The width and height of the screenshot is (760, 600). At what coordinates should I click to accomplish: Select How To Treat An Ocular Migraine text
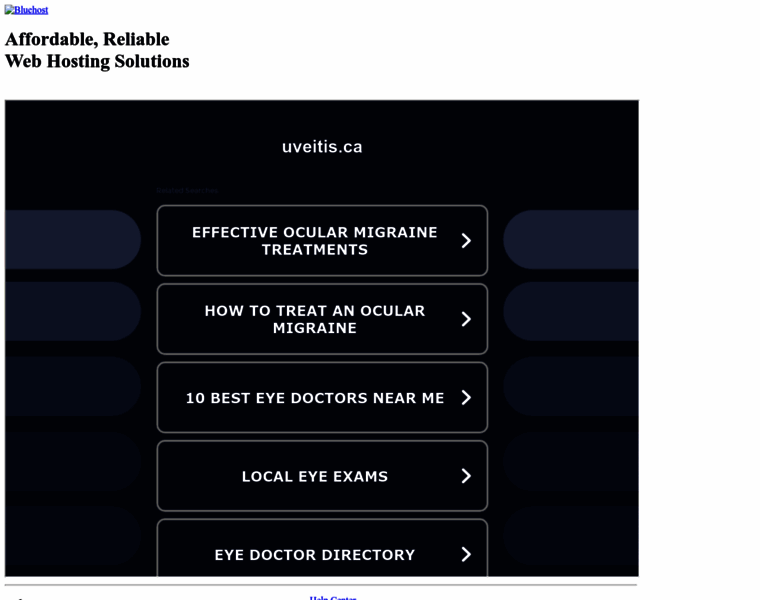(314, 319)
